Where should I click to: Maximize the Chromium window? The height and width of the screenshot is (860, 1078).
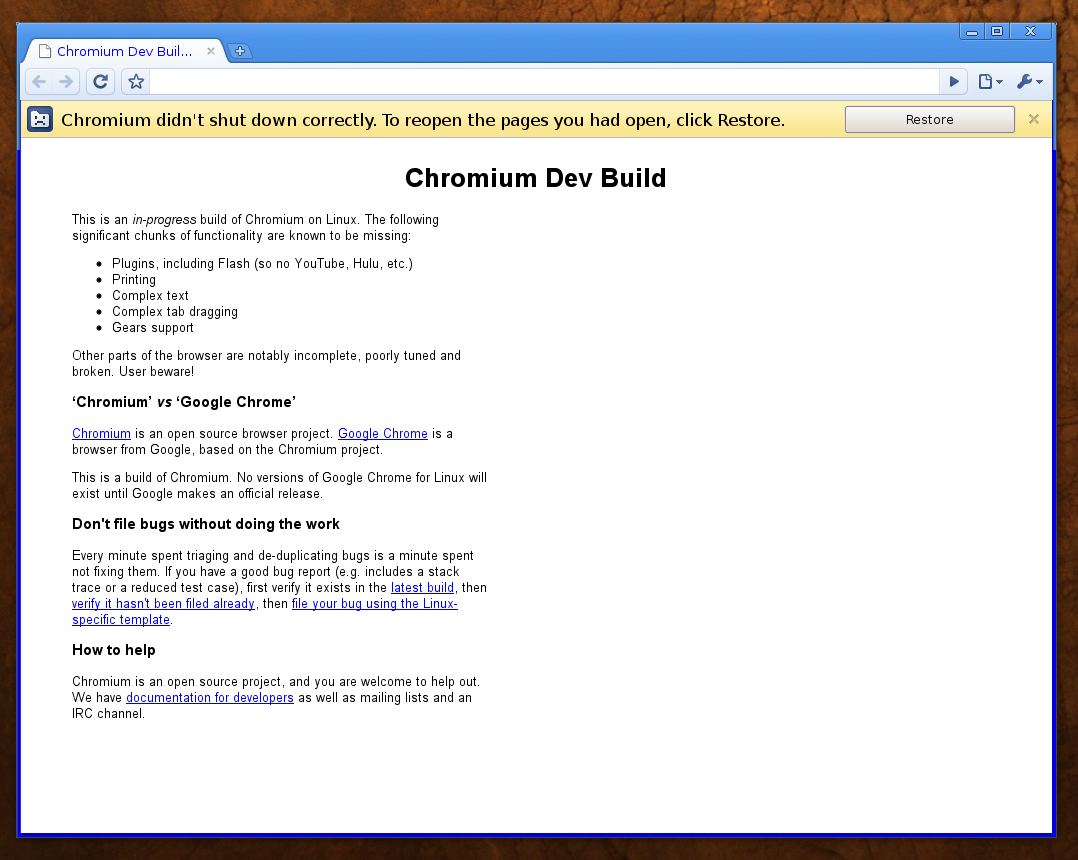click(997, 31)
